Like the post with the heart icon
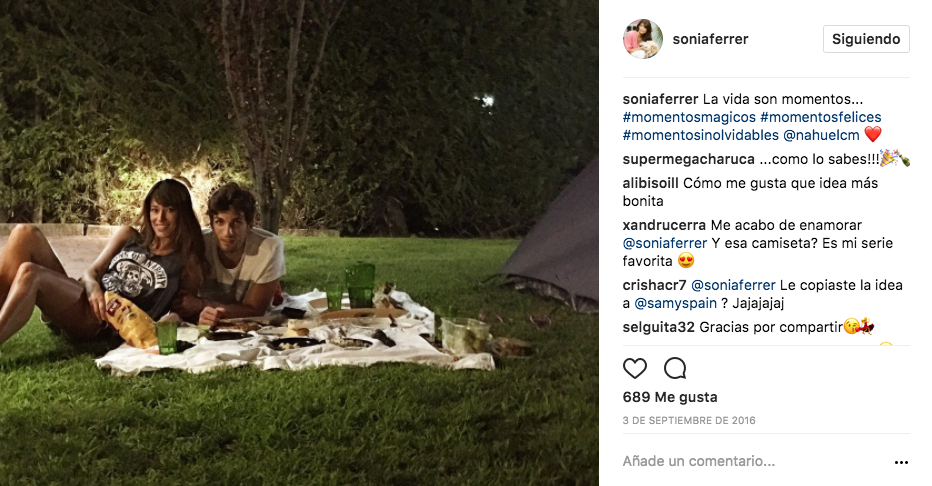The width and height of the screenshot is (932, 486). click(x=634, y=368)
